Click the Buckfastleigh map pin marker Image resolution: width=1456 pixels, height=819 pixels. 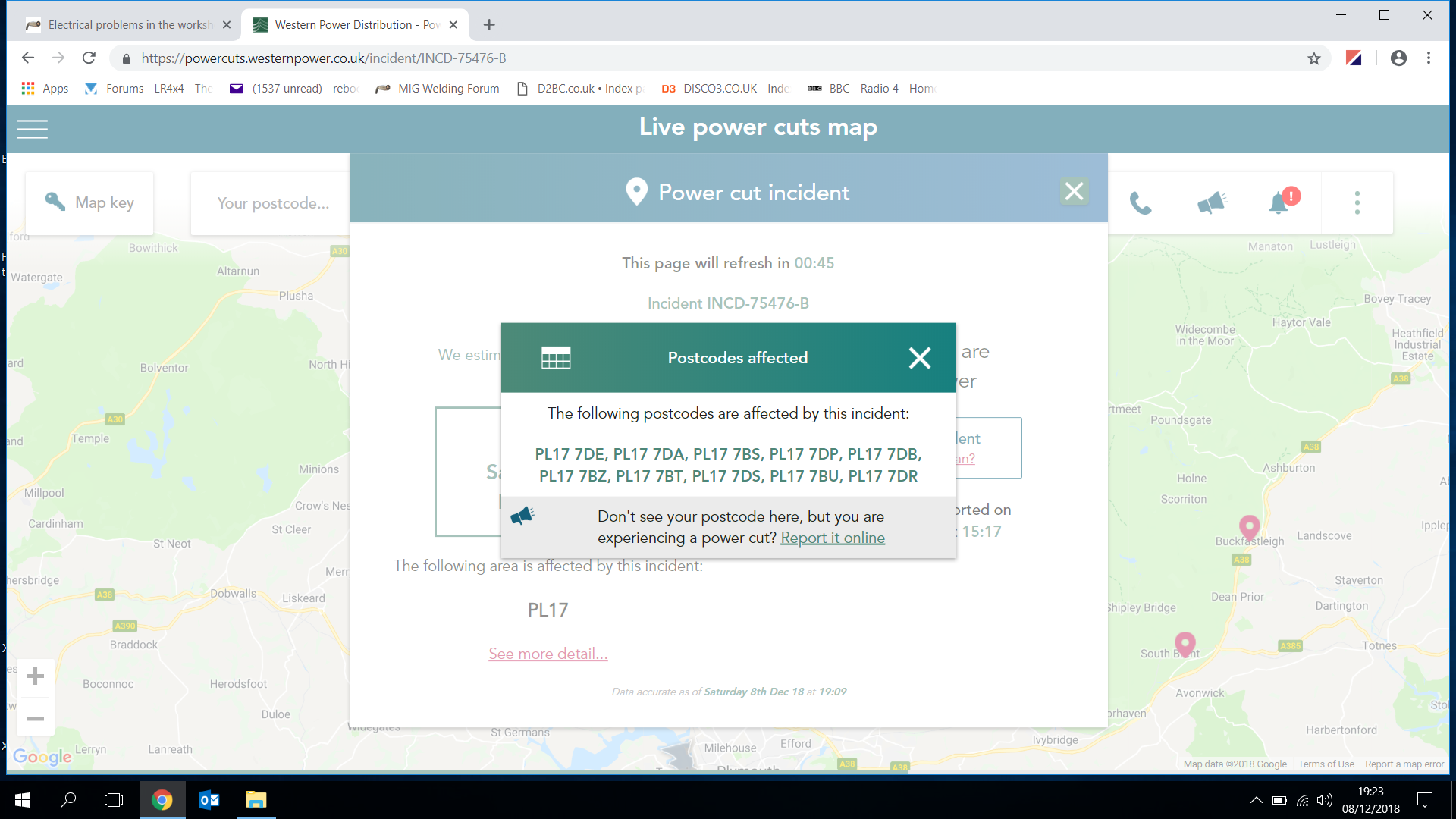tap(1249, 526)
